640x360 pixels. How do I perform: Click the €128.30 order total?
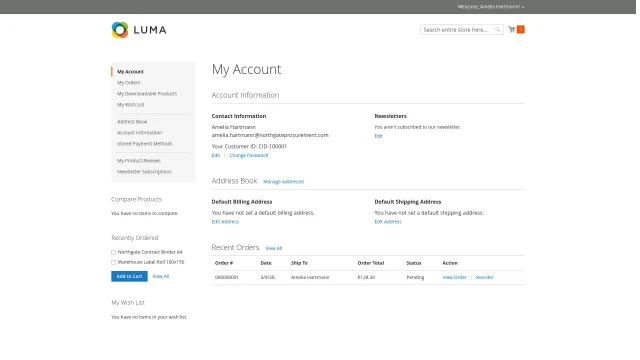(366, 277)
